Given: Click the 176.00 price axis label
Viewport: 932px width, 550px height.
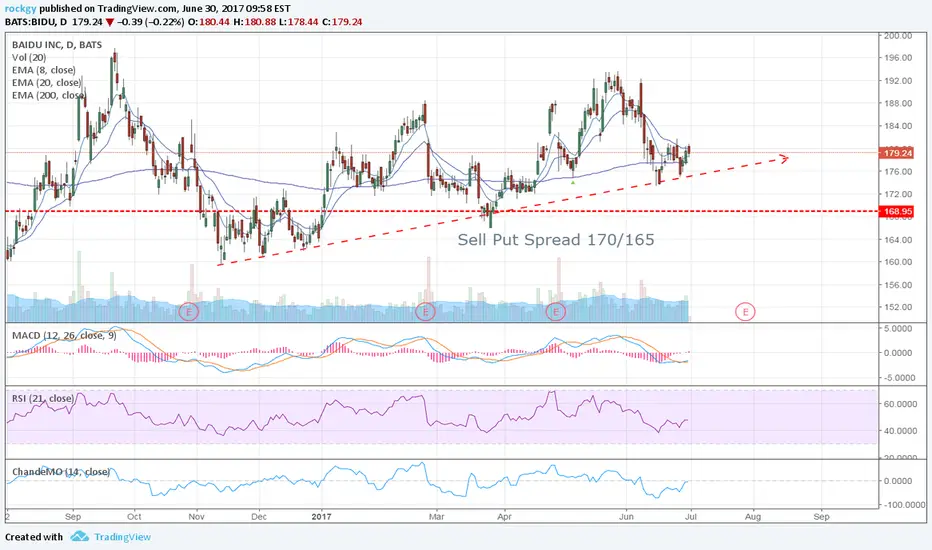Looking at the screenshot, I should (x=898, y=171).
